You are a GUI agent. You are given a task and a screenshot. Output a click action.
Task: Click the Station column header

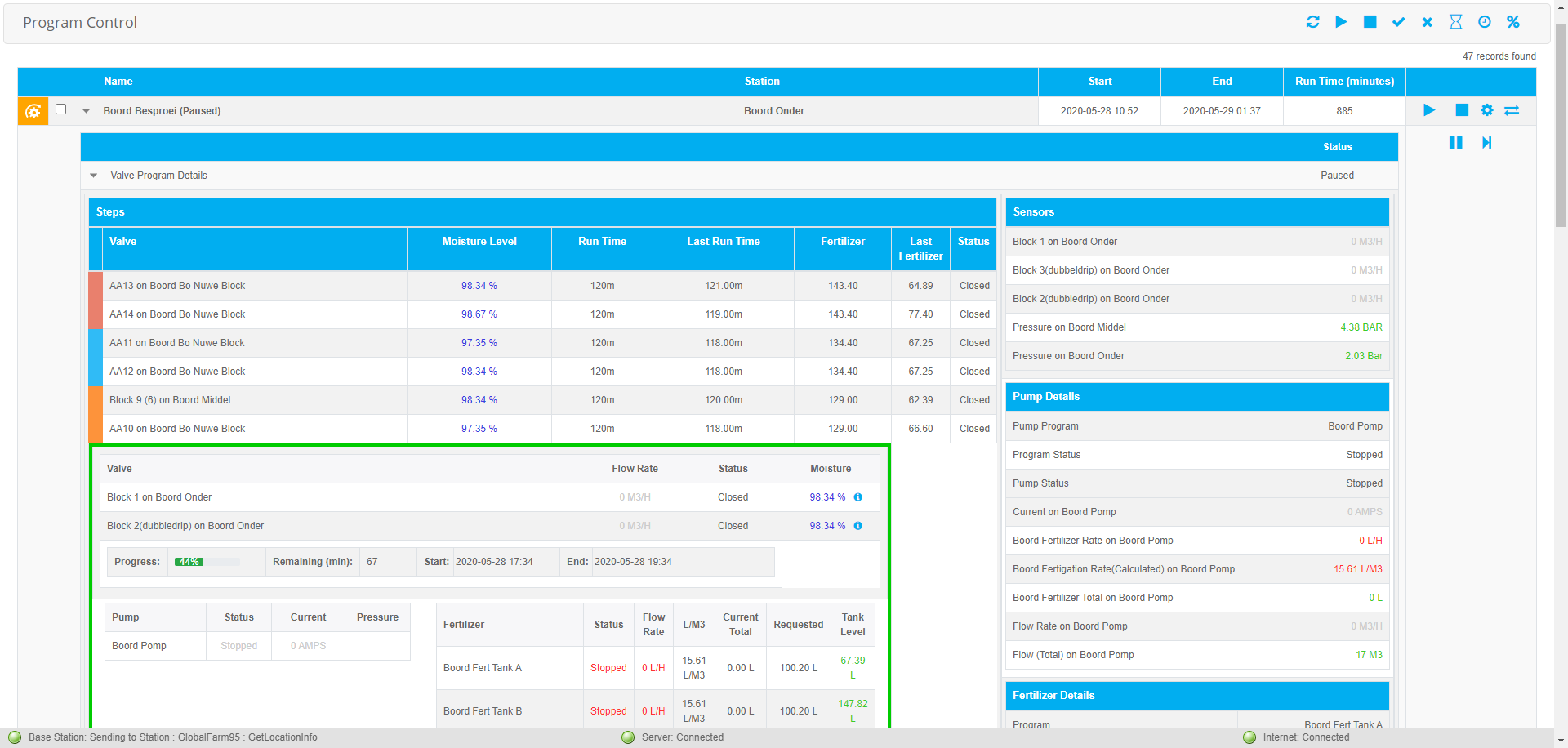(x=761, y=82)
